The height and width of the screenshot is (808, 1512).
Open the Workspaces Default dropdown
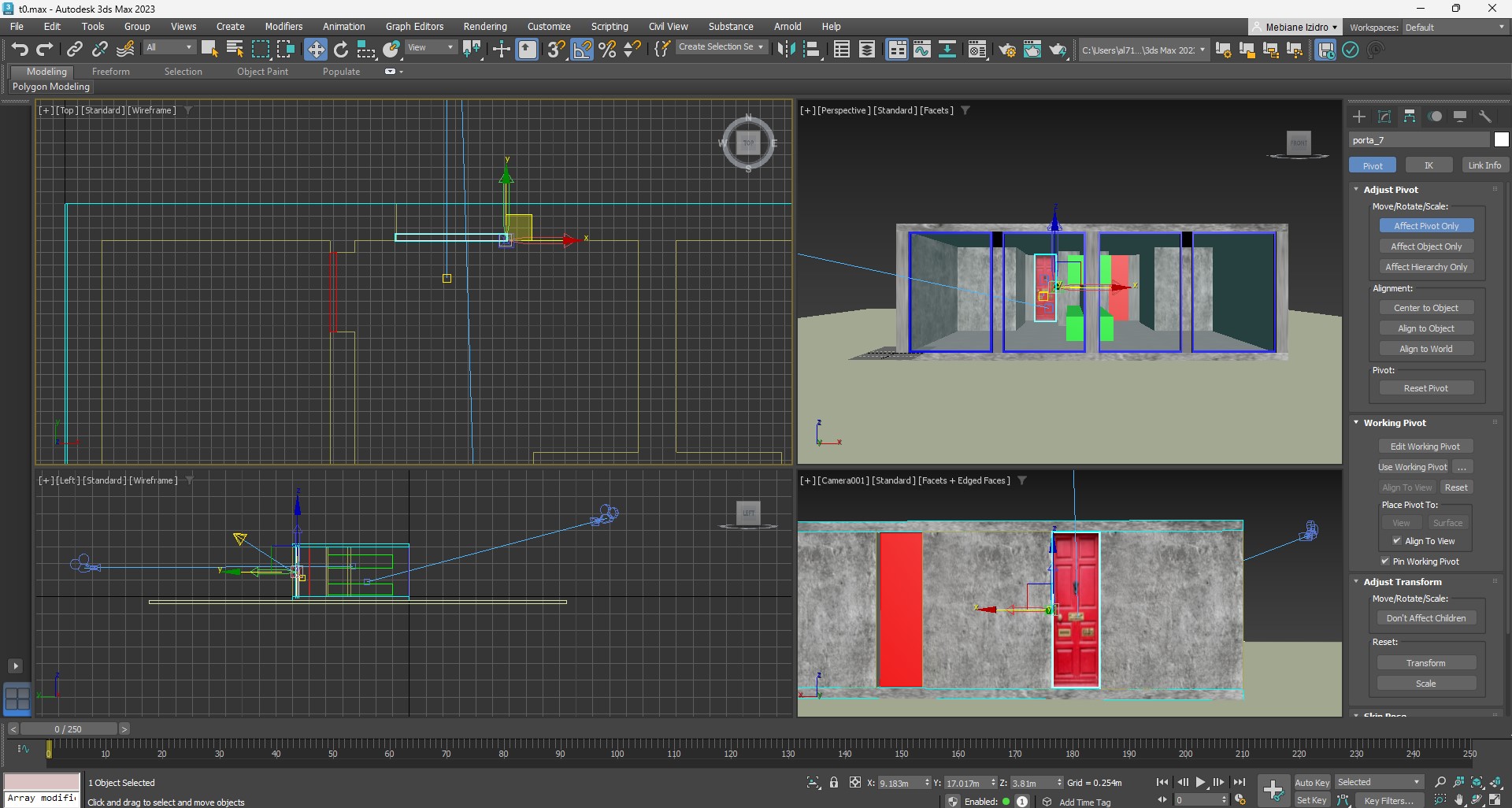point(1455,28)
